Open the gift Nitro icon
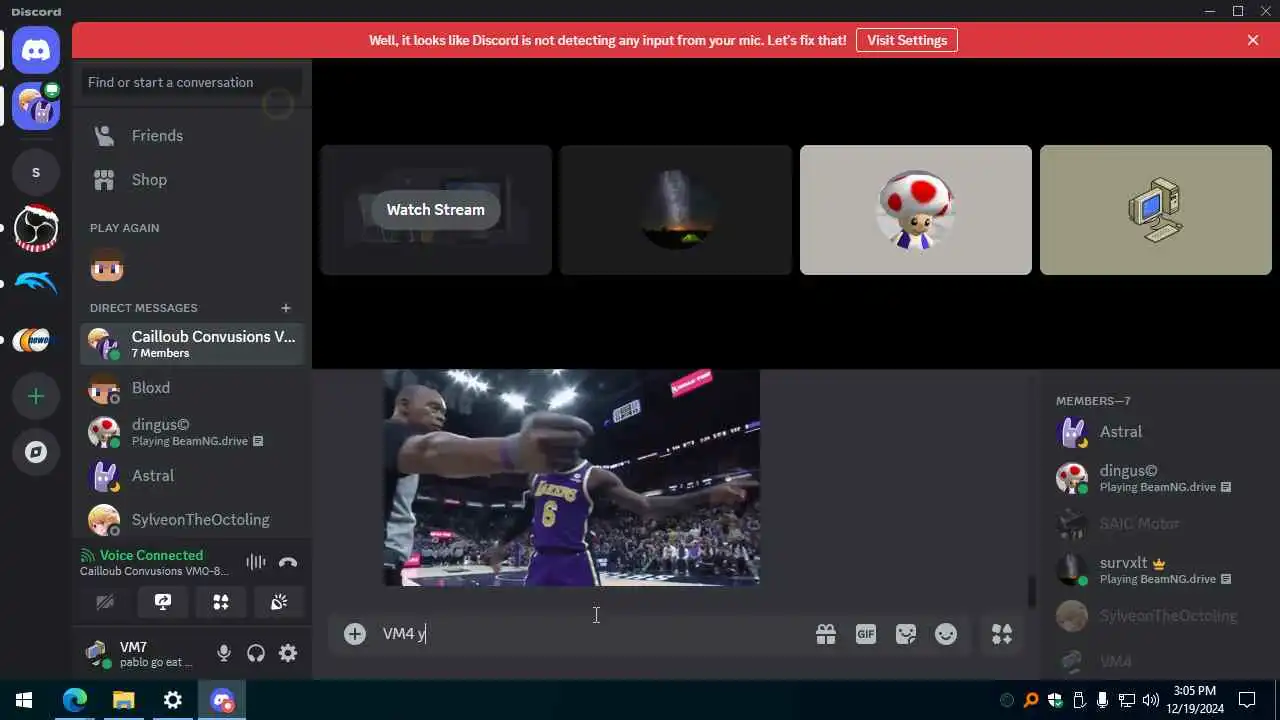Viewport: 1280px width, 720px height. pyautogui.click(x=826, y=634)
